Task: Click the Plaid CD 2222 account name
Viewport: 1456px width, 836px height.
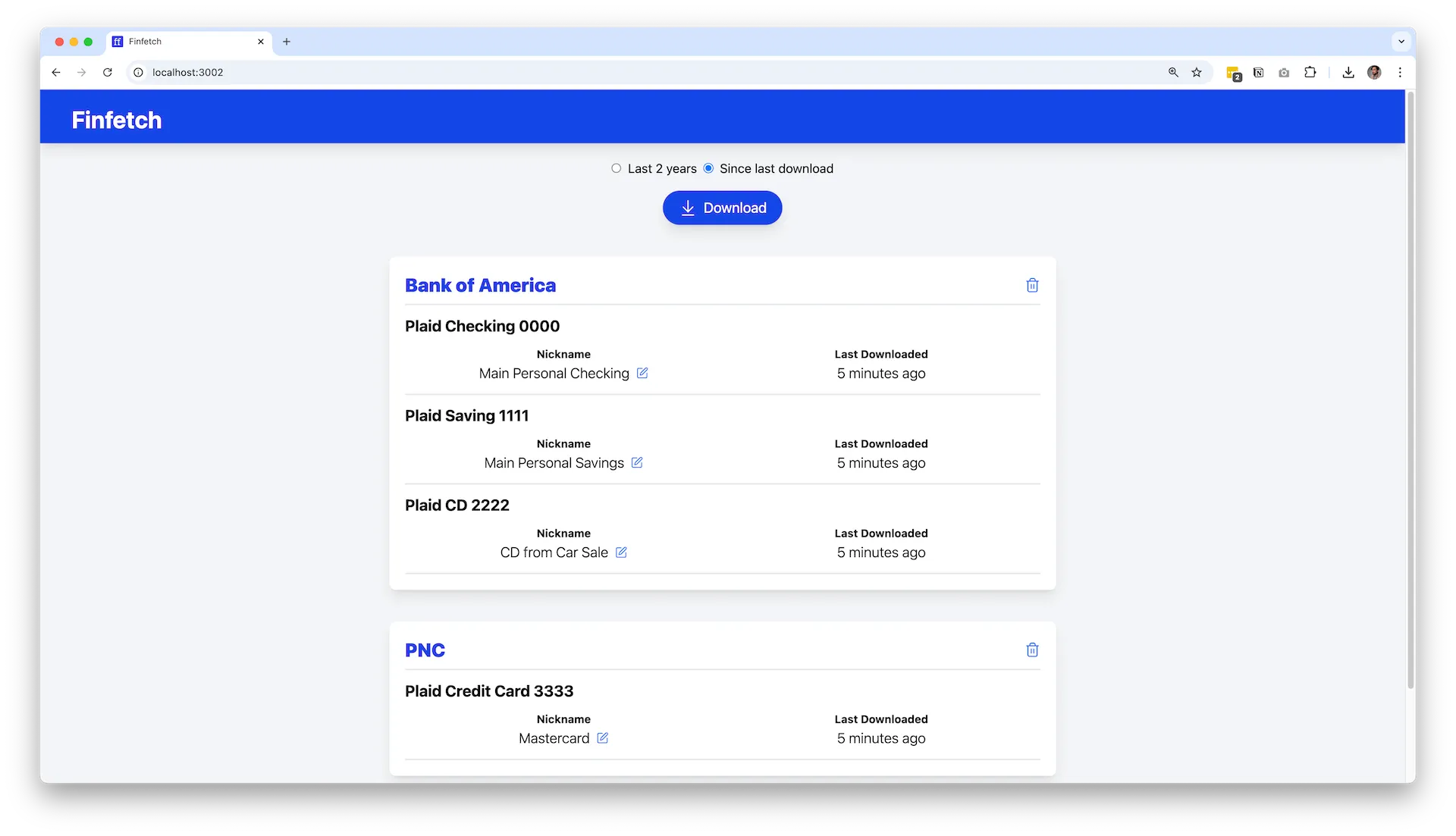Action: pos(457,505)
